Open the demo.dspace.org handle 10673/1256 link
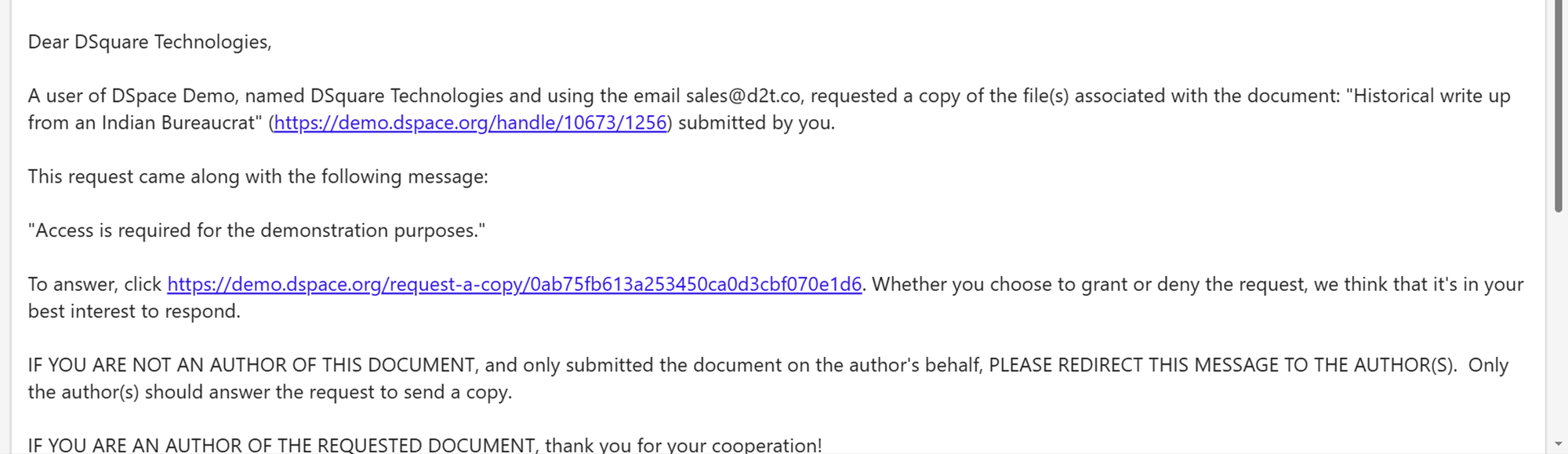The width and height of the screenshot is (1568, 454). [470, 123]
